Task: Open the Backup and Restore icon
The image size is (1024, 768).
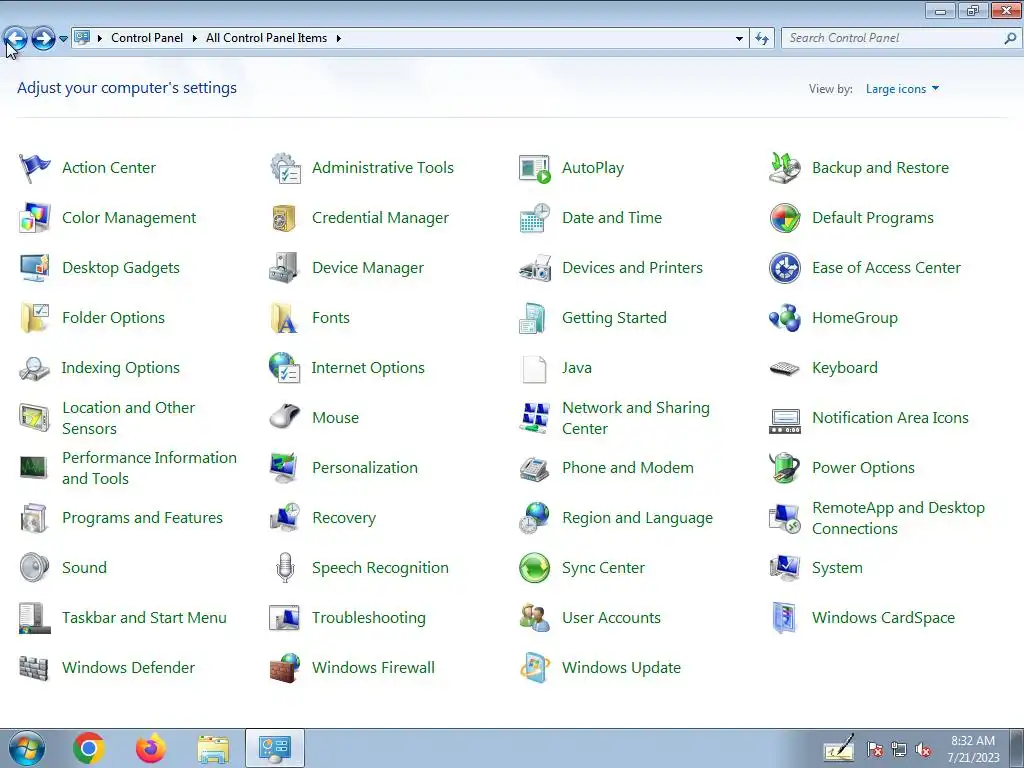Action: (x=784, y=168)
